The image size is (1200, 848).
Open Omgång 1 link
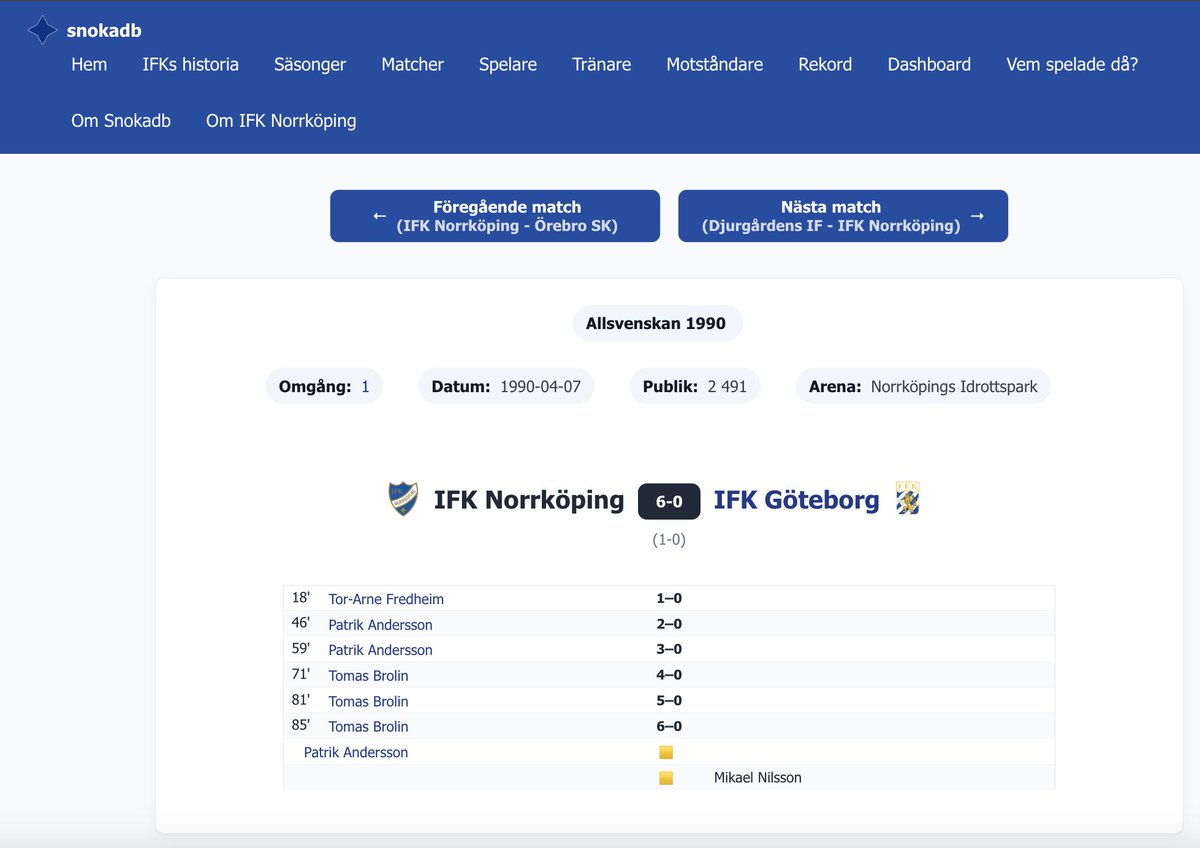coord(365,387)
